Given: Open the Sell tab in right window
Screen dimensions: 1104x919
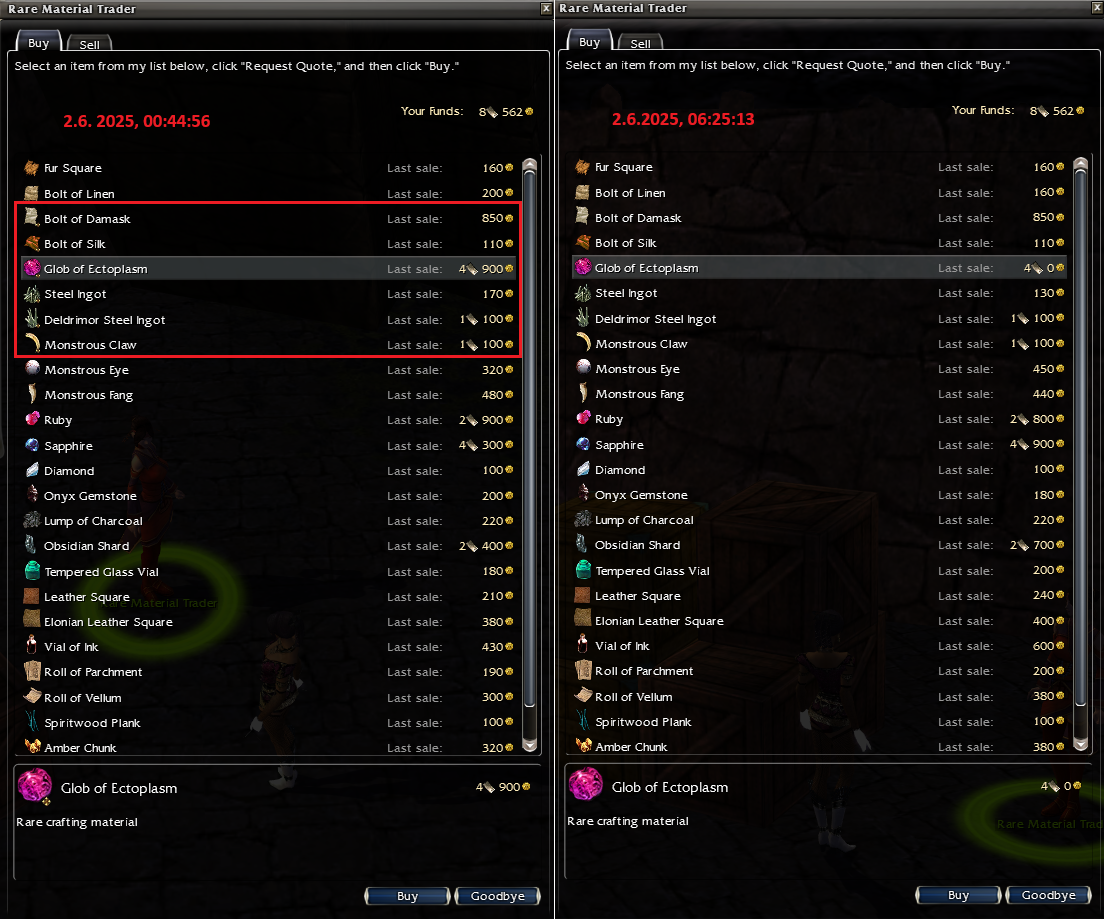Looking at the screenshot, I should 640,43.
